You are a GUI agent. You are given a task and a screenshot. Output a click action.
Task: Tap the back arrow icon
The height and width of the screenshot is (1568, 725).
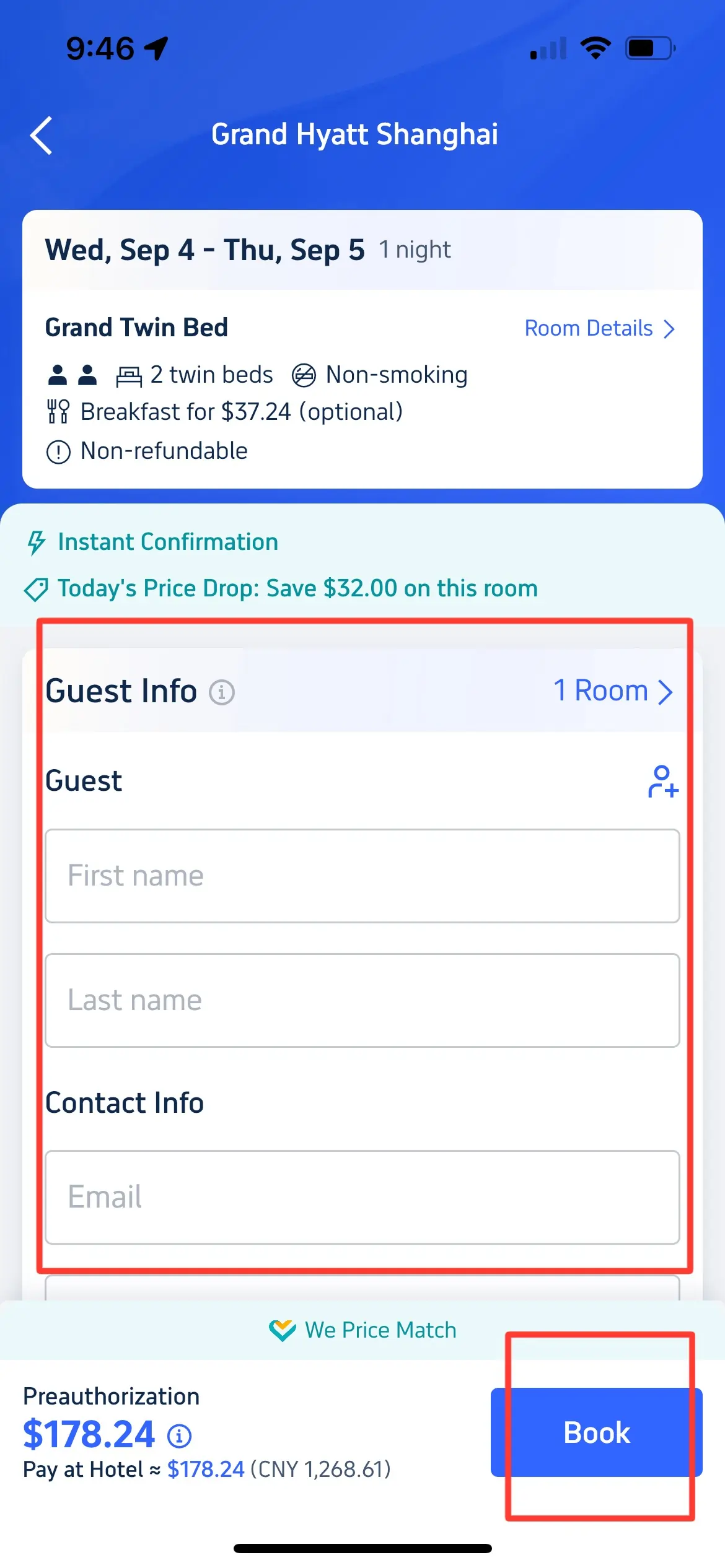coord(42,135)
